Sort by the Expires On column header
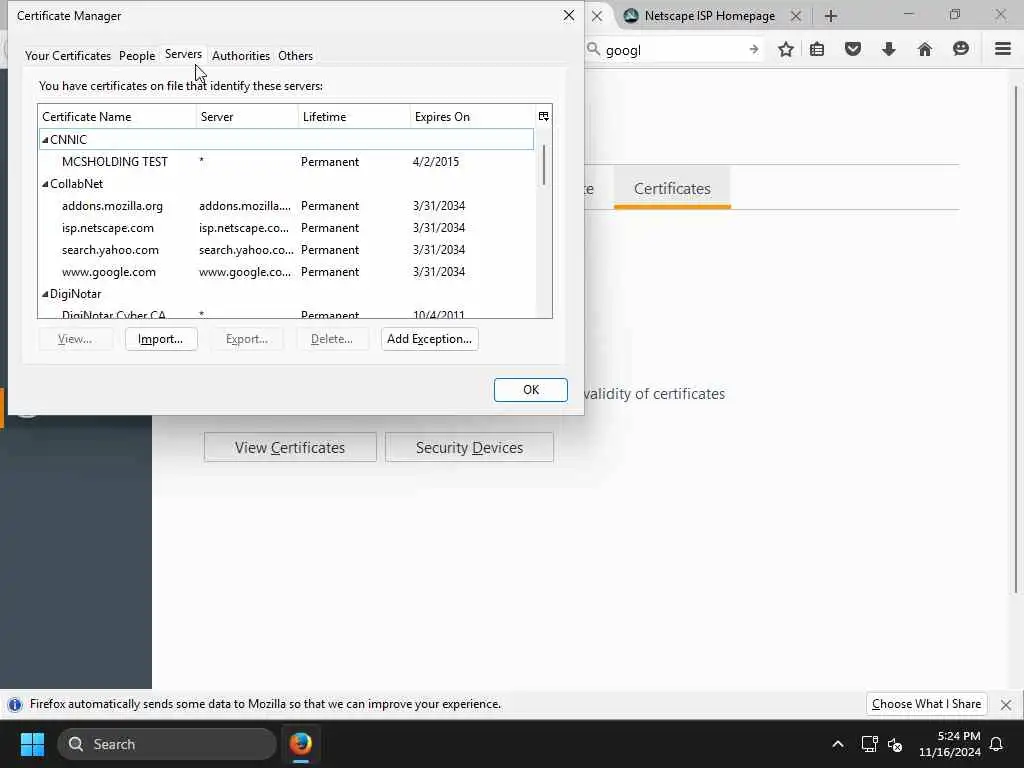Screen dimensions: 1024x768 pos(472,116)
